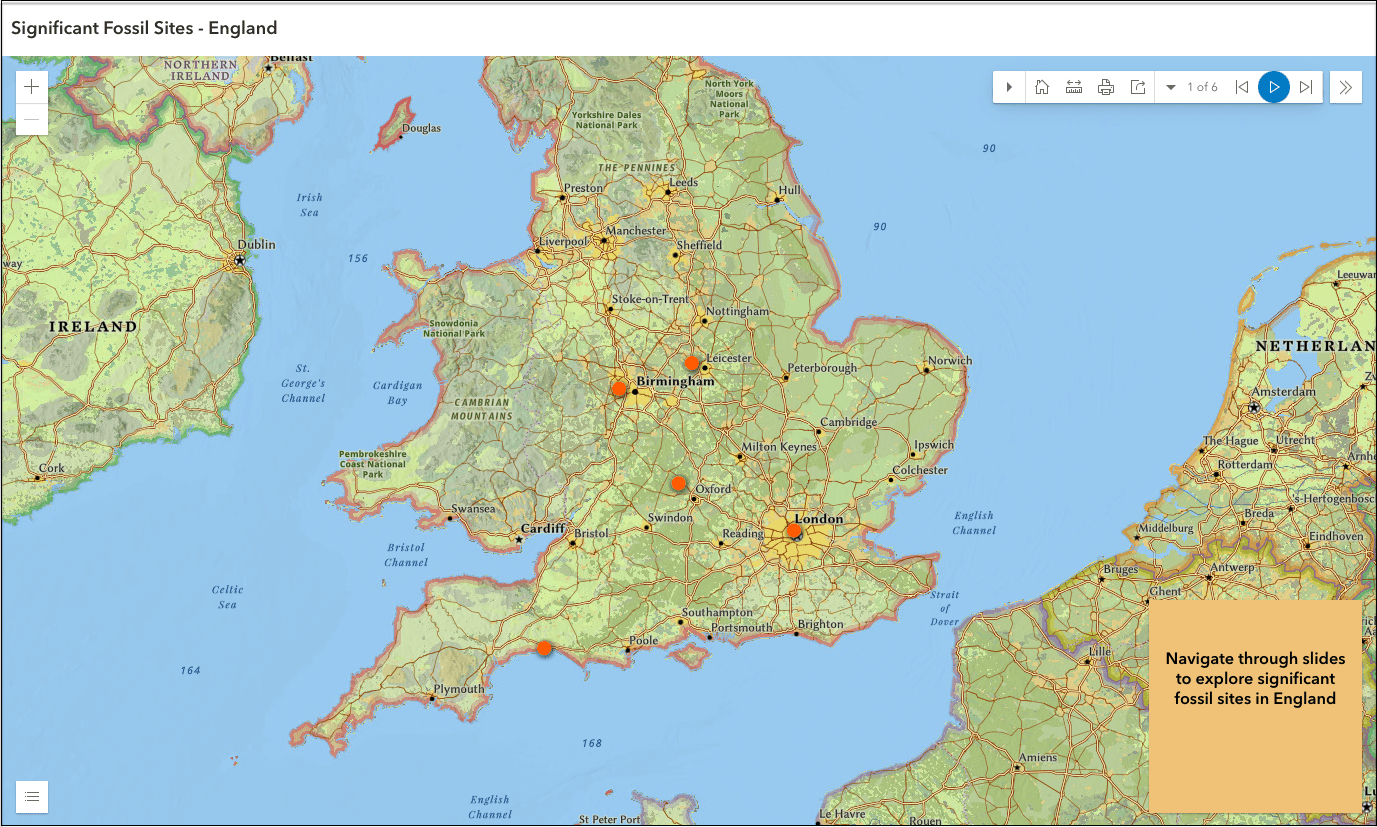Open the legend panel at bottom left

coord(31,796)
